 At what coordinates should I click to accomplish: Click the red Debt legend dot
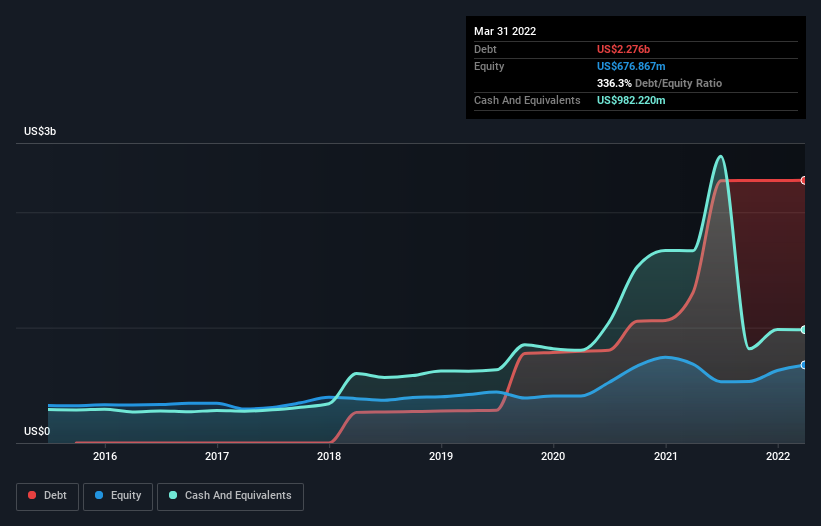[32, 495]
